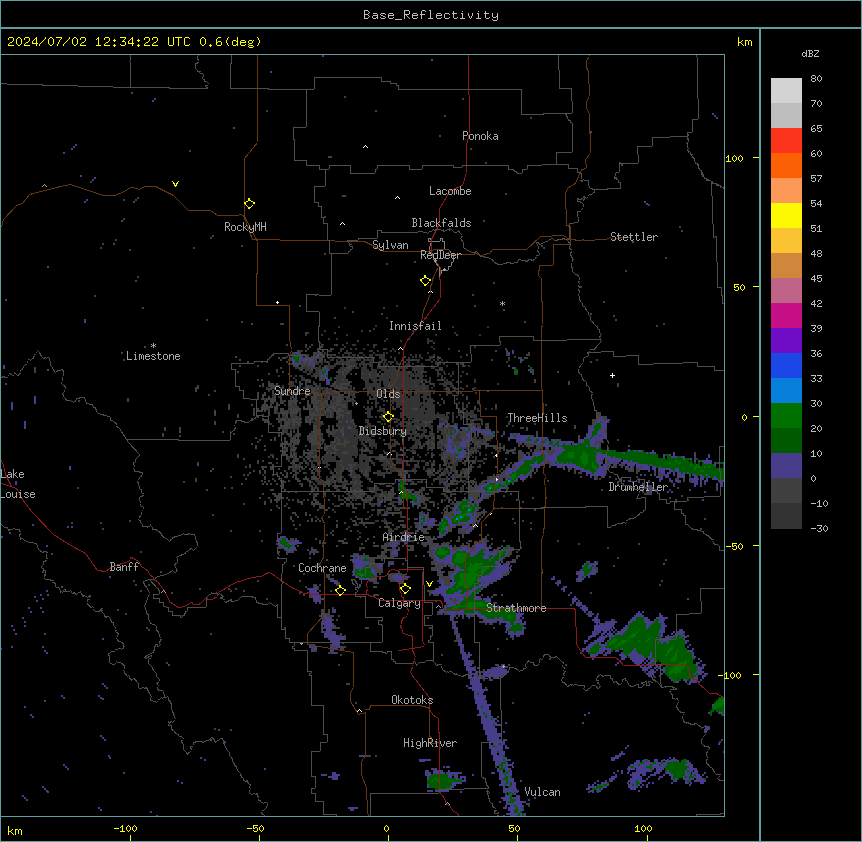Click the lightest grey 70-80 dBZ swatch
862x842 pixels.
[x=786, y=91]
